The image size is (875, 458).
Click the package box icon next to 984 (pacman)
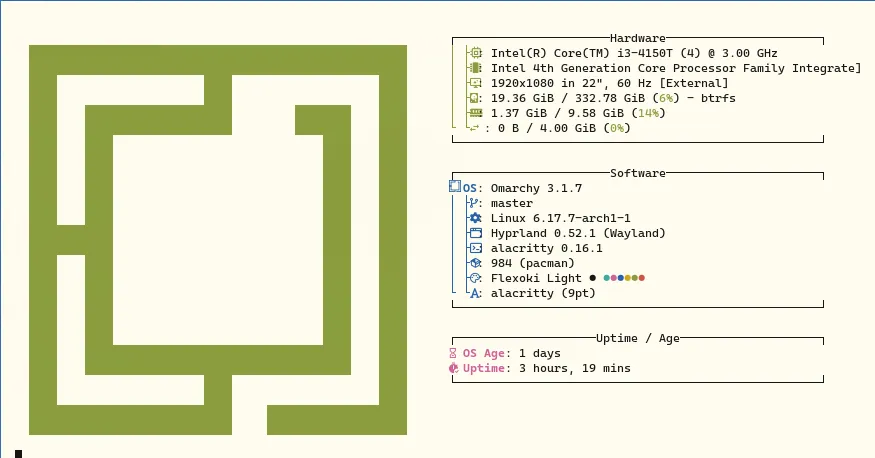coord(475,263)
